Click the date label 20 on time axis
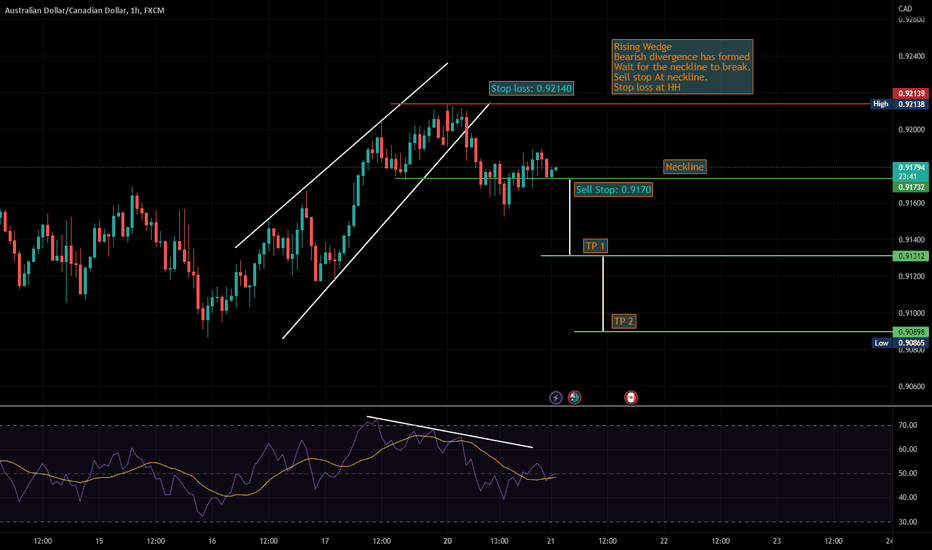 coord(448,540)
